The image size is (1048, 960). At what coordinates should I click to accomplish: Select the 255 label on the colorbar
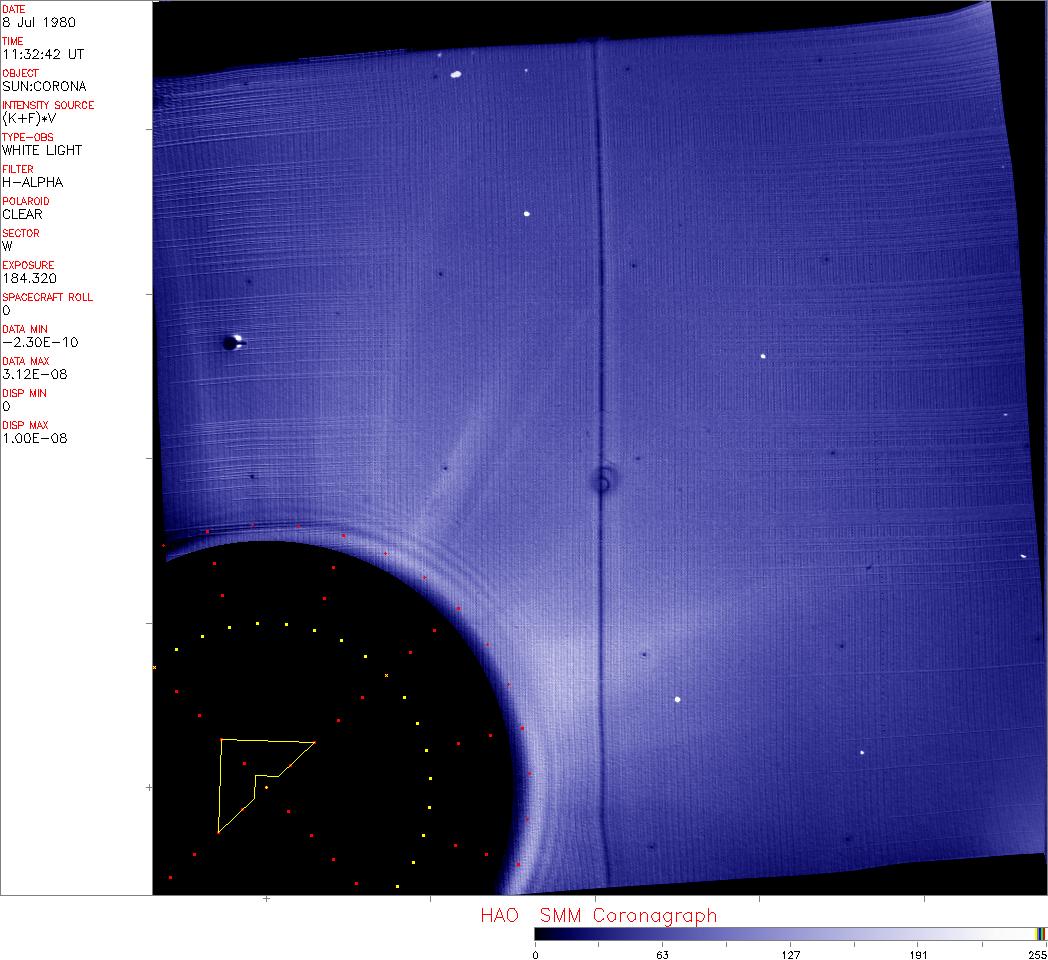[1036, 954]
